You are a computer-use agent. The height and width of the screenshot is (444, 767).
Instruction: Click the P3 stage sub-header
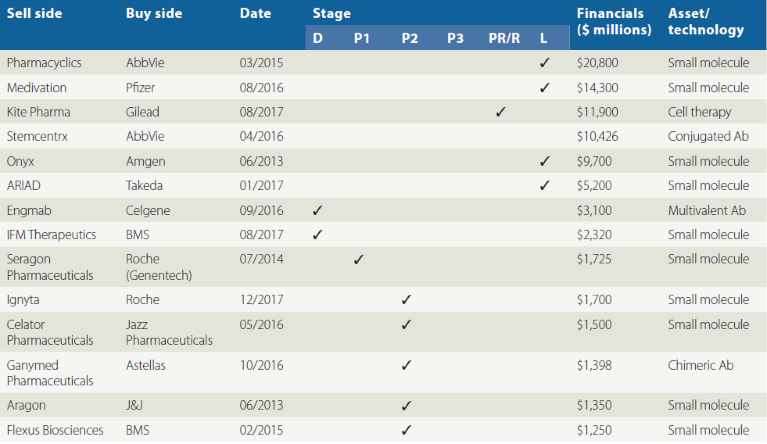point(455,38)
